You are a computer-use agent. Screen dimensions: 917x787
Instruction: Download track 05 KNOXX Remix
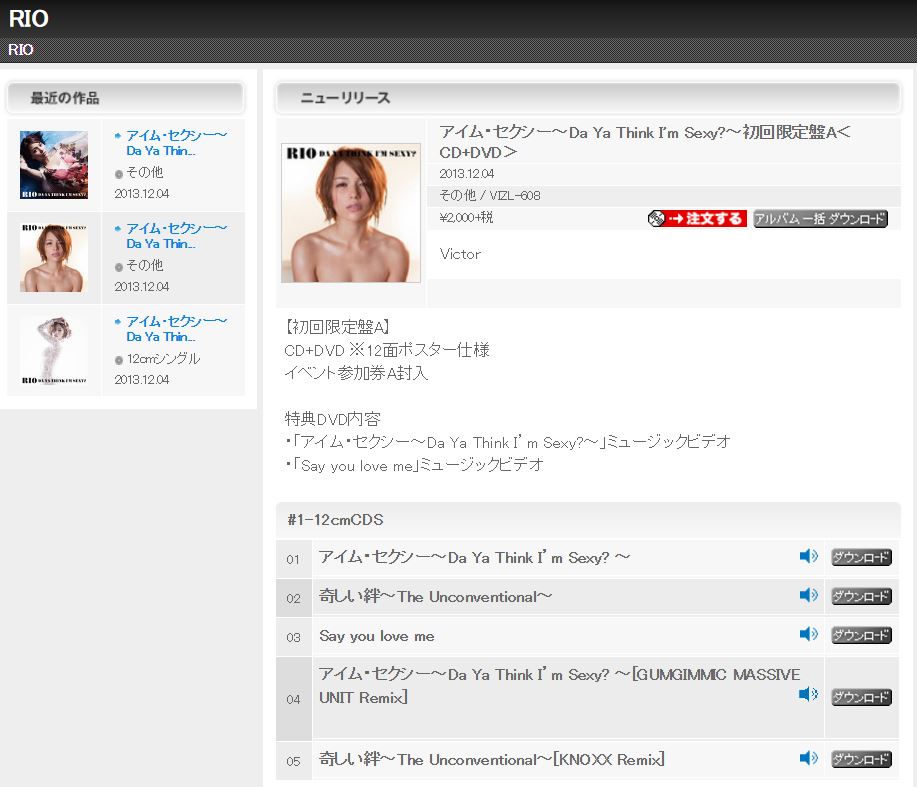(861, 760)
